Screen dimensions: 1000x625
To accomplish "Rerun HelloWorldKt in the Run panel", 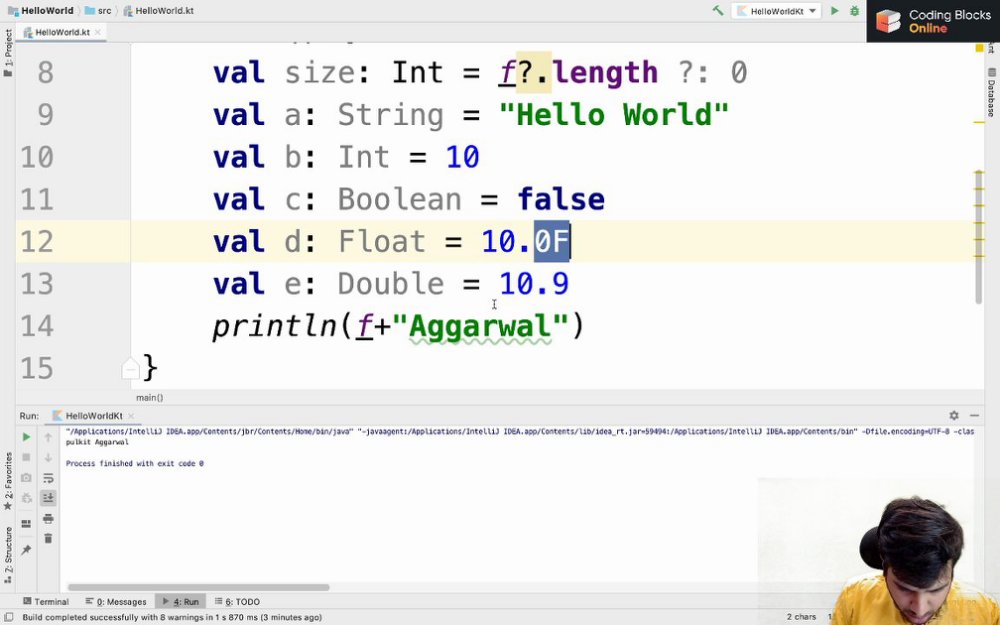I will coord(26,437).
